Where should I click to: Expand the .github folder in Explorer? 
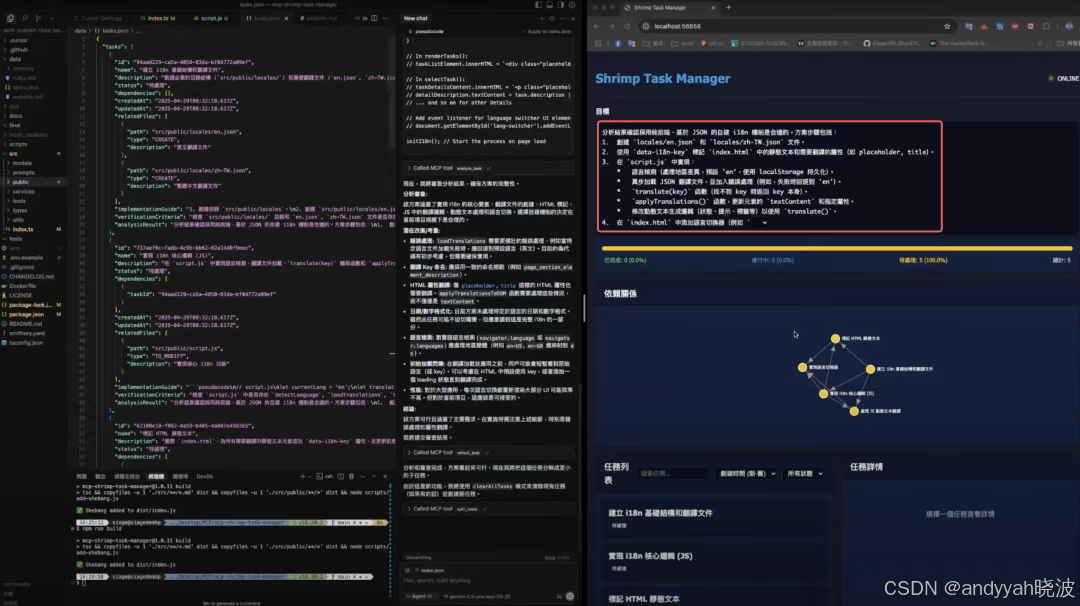point(18,50)
